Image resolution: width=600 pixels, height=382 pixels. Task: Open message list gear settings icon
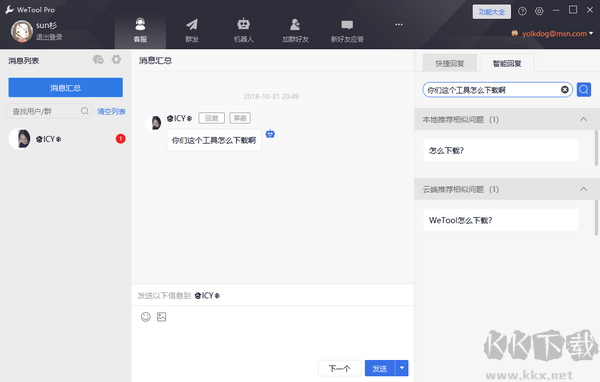tap(116, 59)
